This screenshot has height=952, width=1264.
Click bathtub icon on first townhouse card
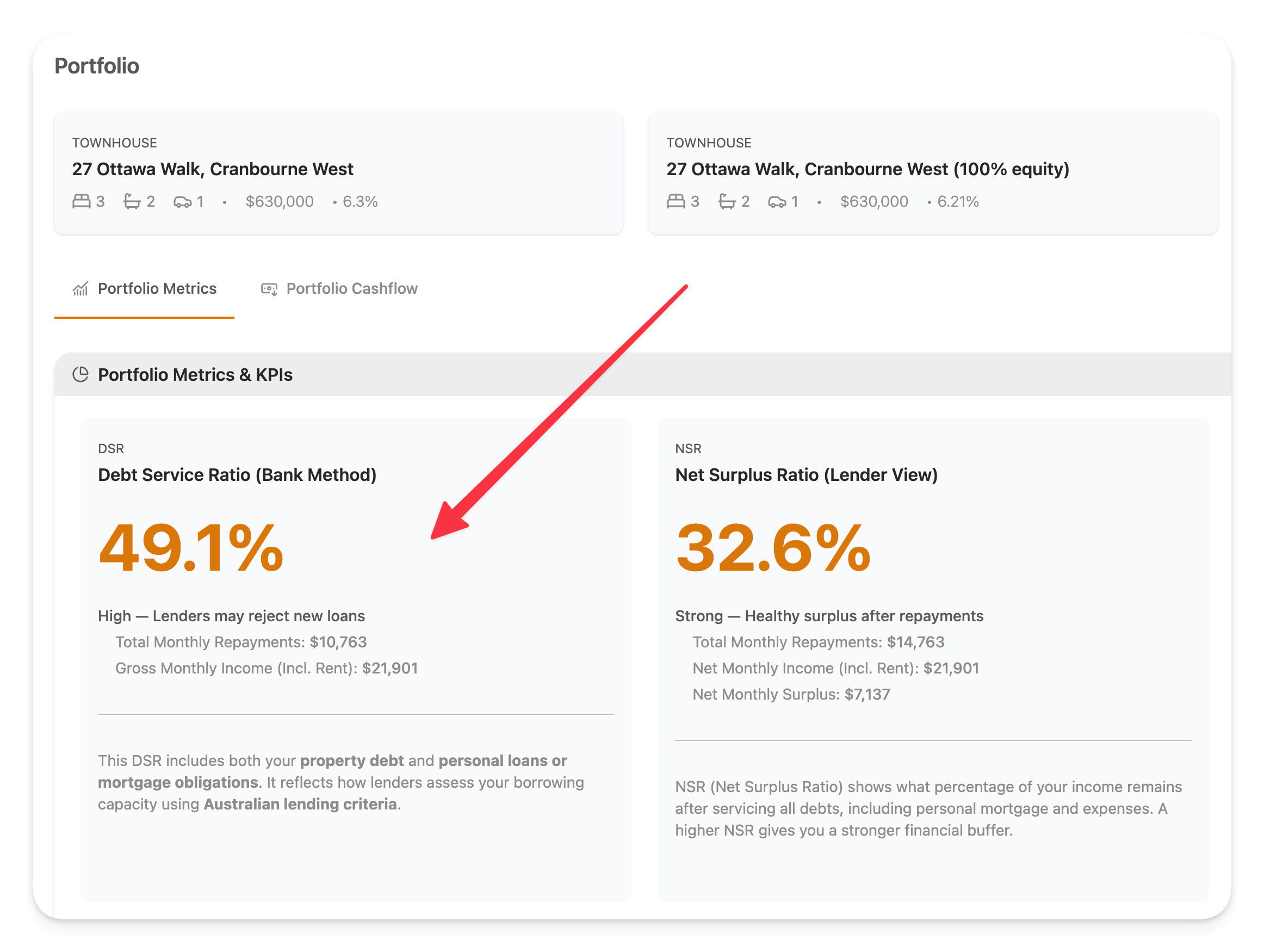point(132,202)
